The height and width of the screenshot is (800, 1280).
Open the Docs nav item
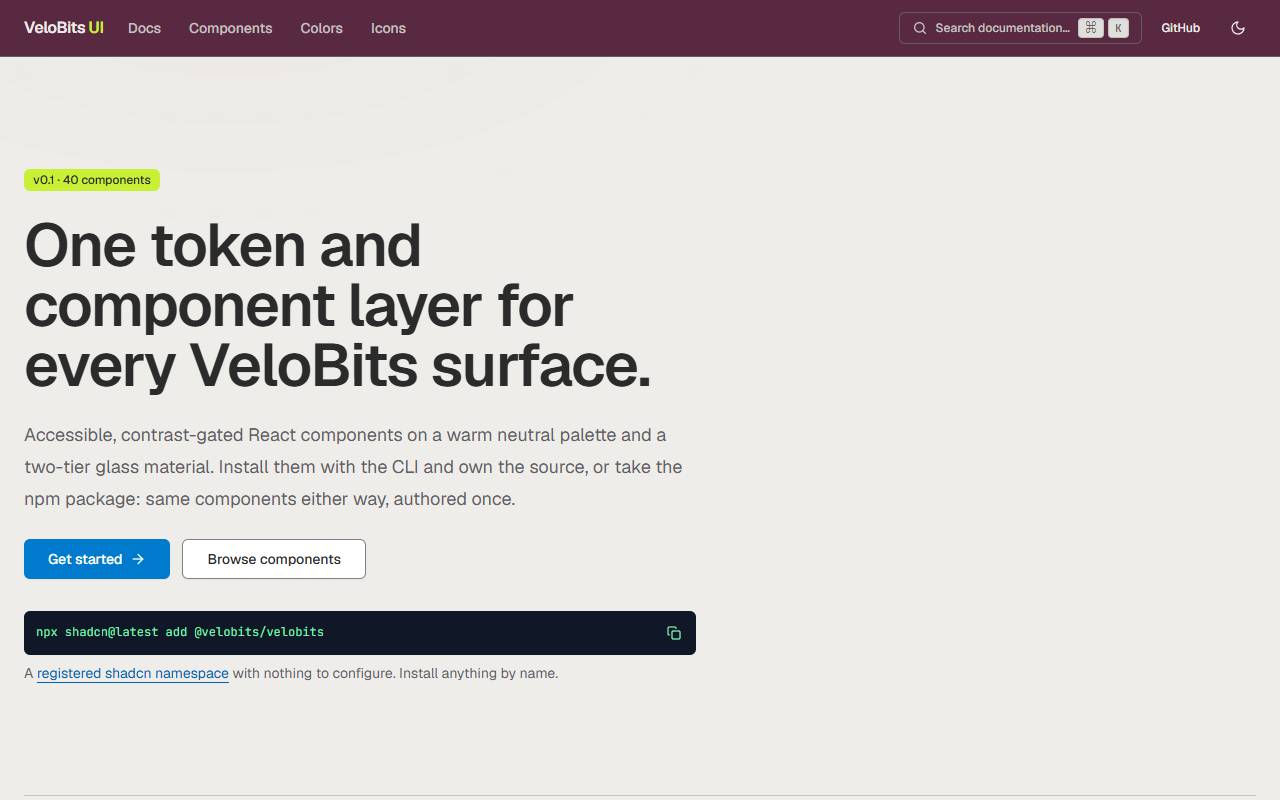click(x=144, y=28)
